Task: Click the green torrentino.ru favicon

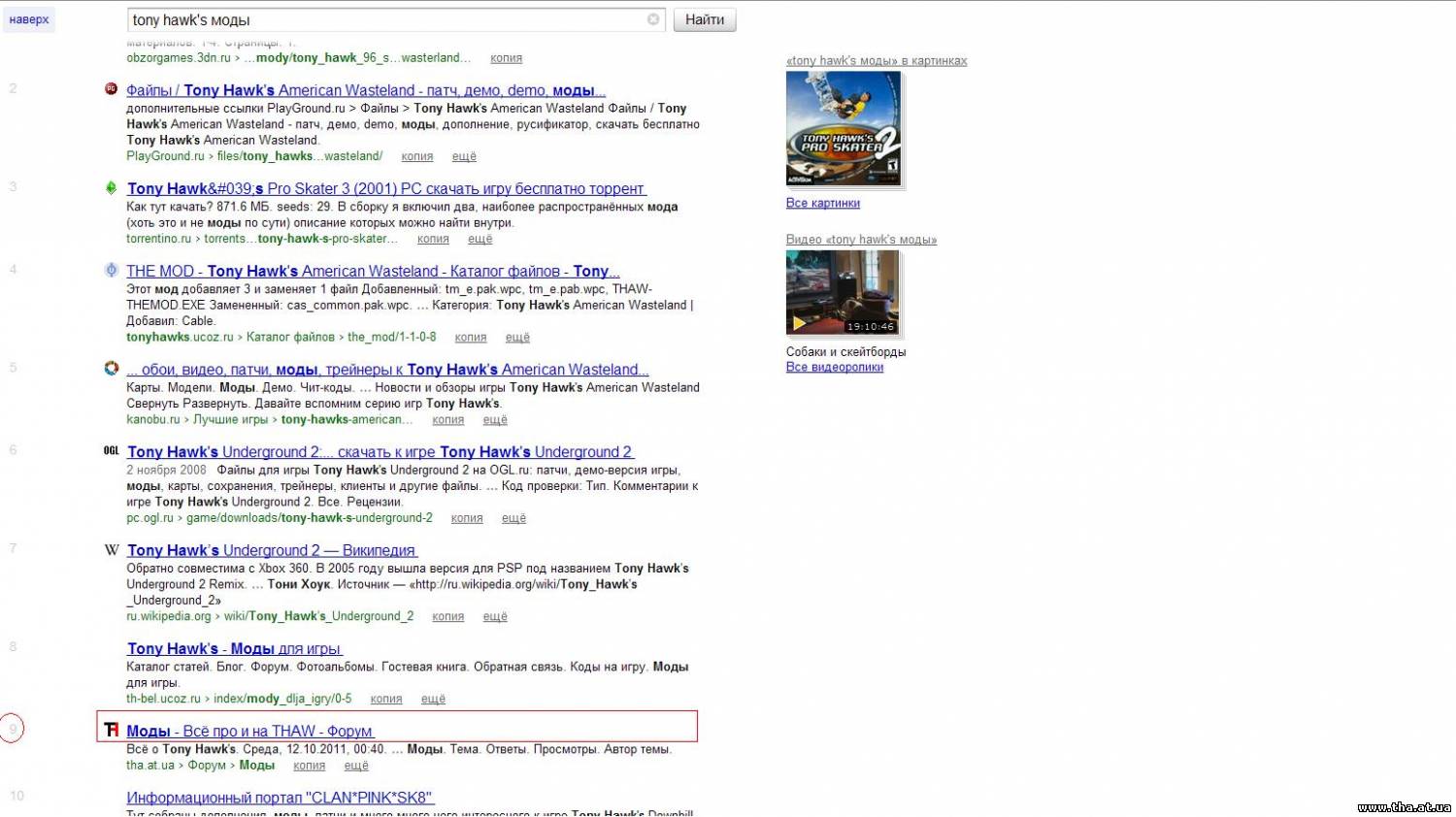Action: click(111, 188)
